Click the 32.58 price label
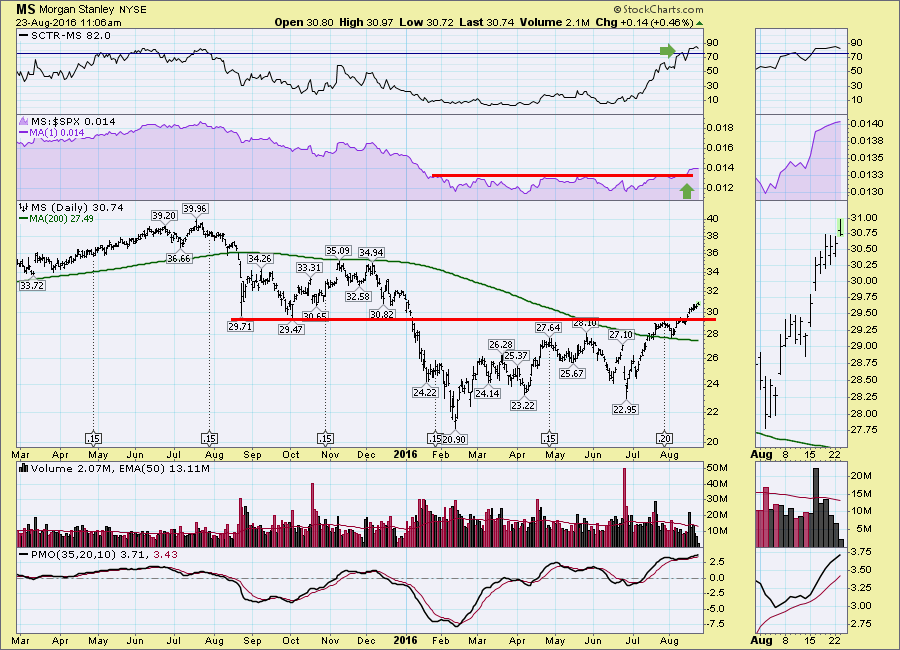 coord(358,296)
